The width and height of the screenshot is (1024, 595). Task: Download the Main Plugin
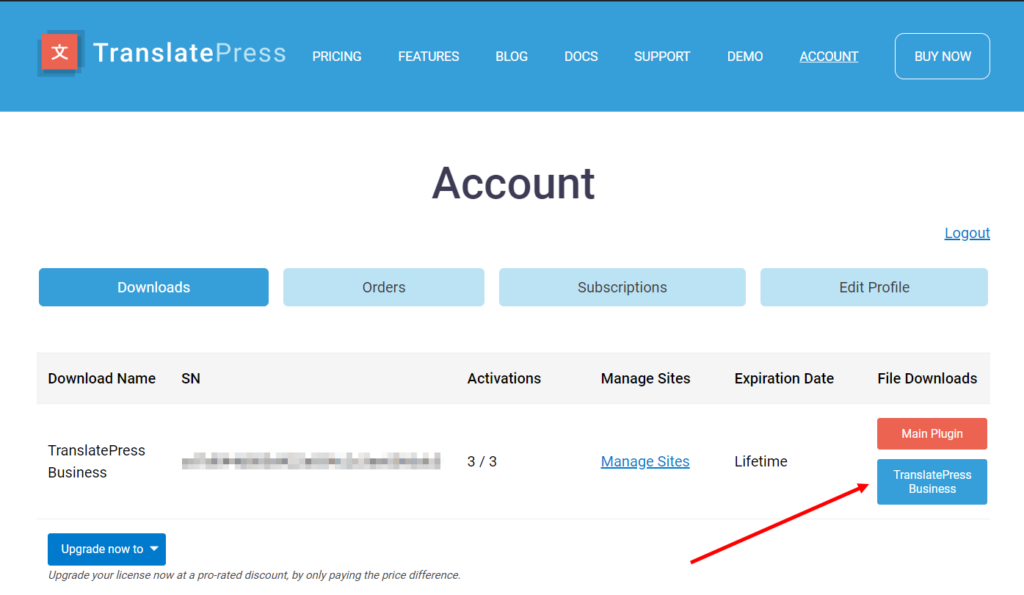(x=931, y=433)
